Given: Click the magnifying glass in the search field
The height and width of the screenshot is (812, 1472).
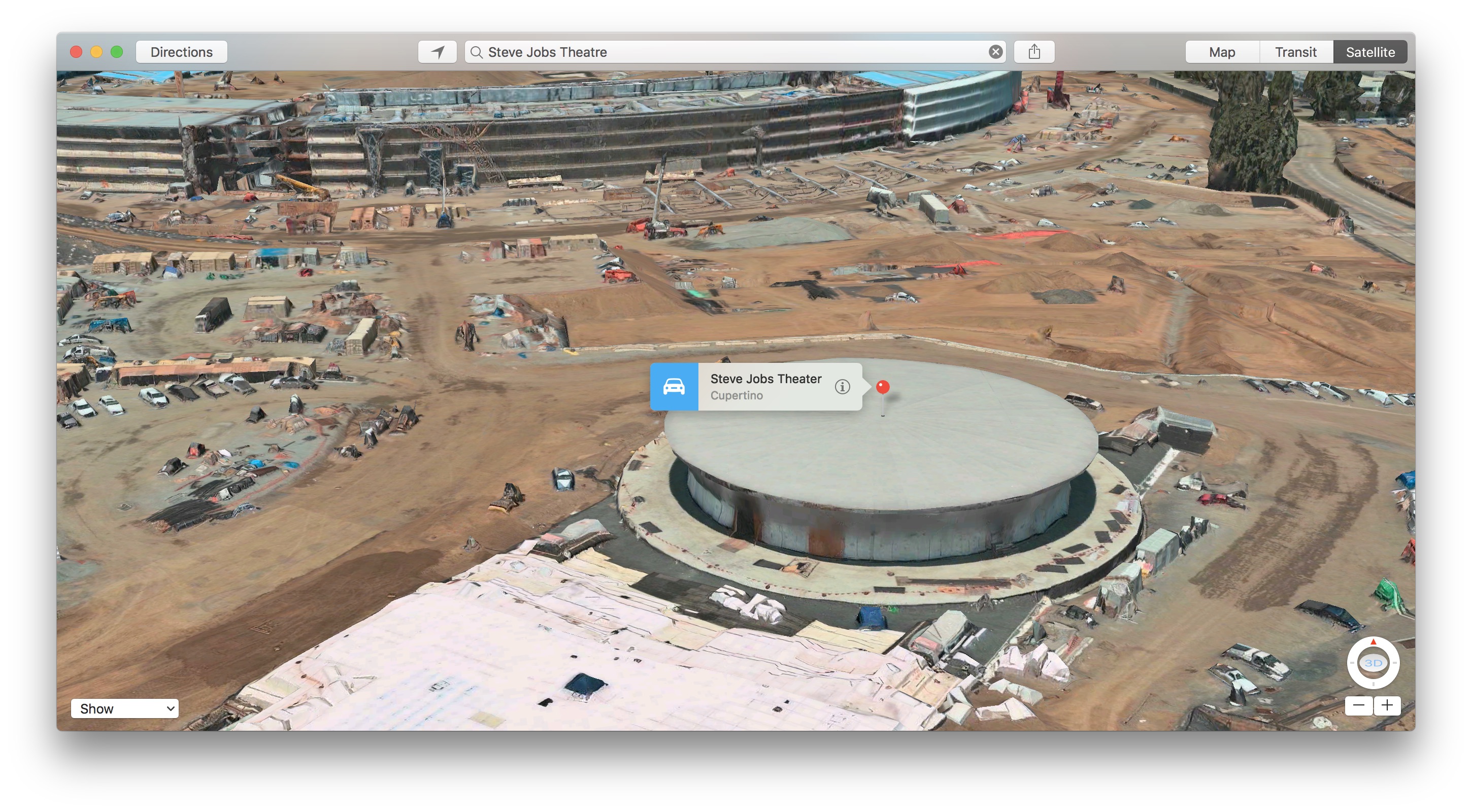Looking at the screenshot, I should (x=477, y=52).
